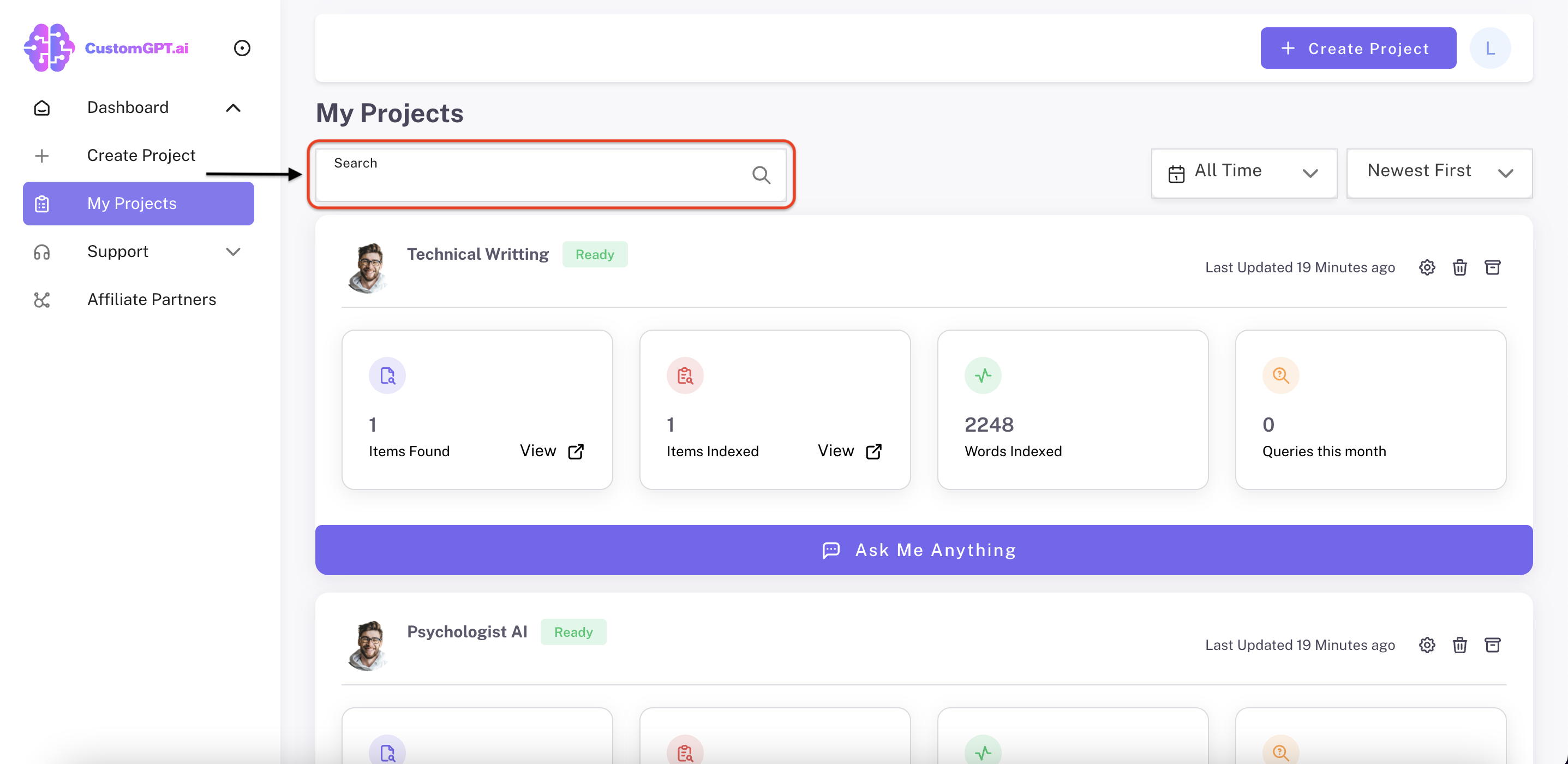Open the All Time date filter dropdown
This screenshot has width=1568, height=764.
tap(1243, 173)
